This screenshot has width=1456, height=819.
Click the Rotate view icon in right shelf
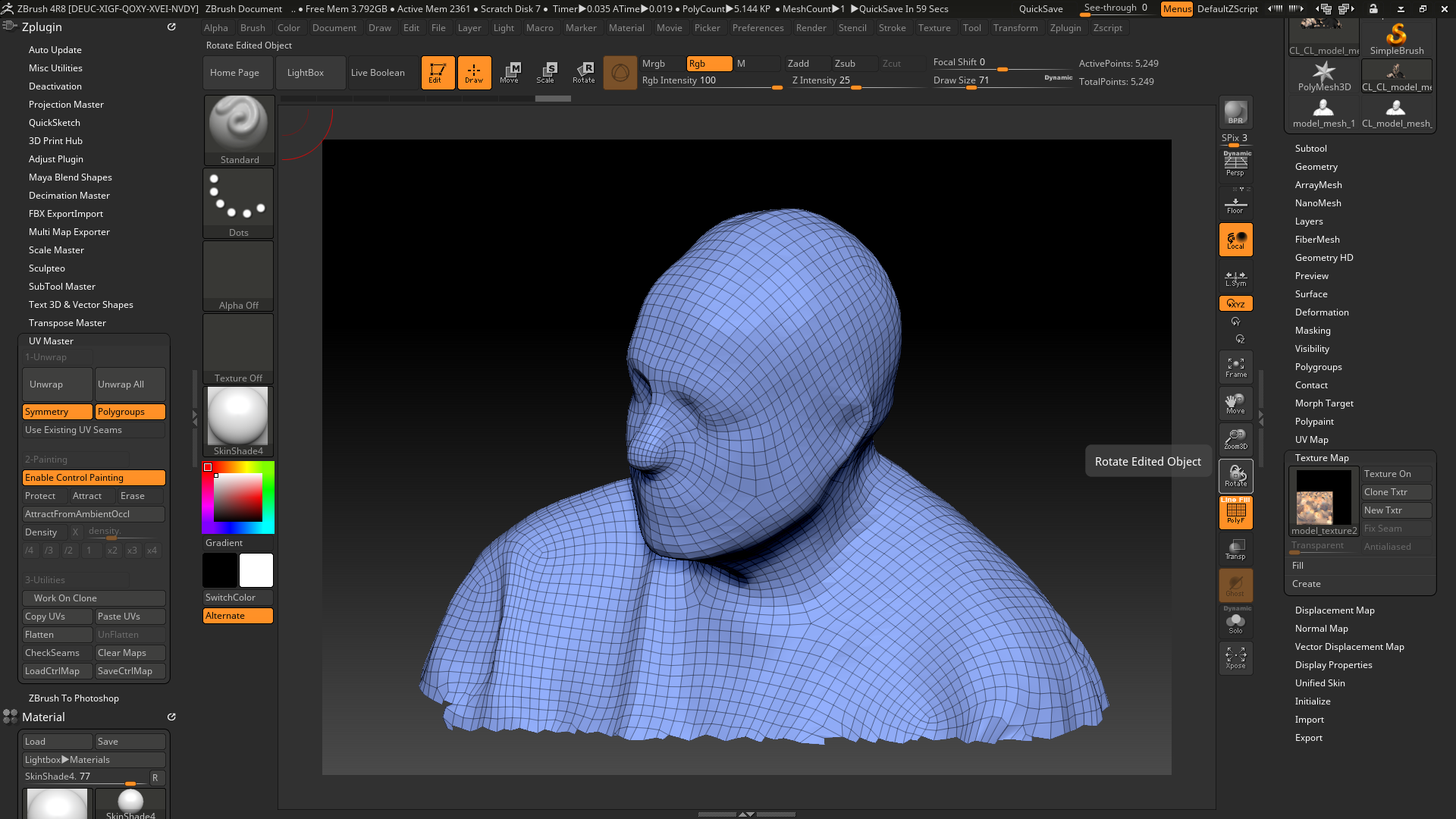point(1235,476)
